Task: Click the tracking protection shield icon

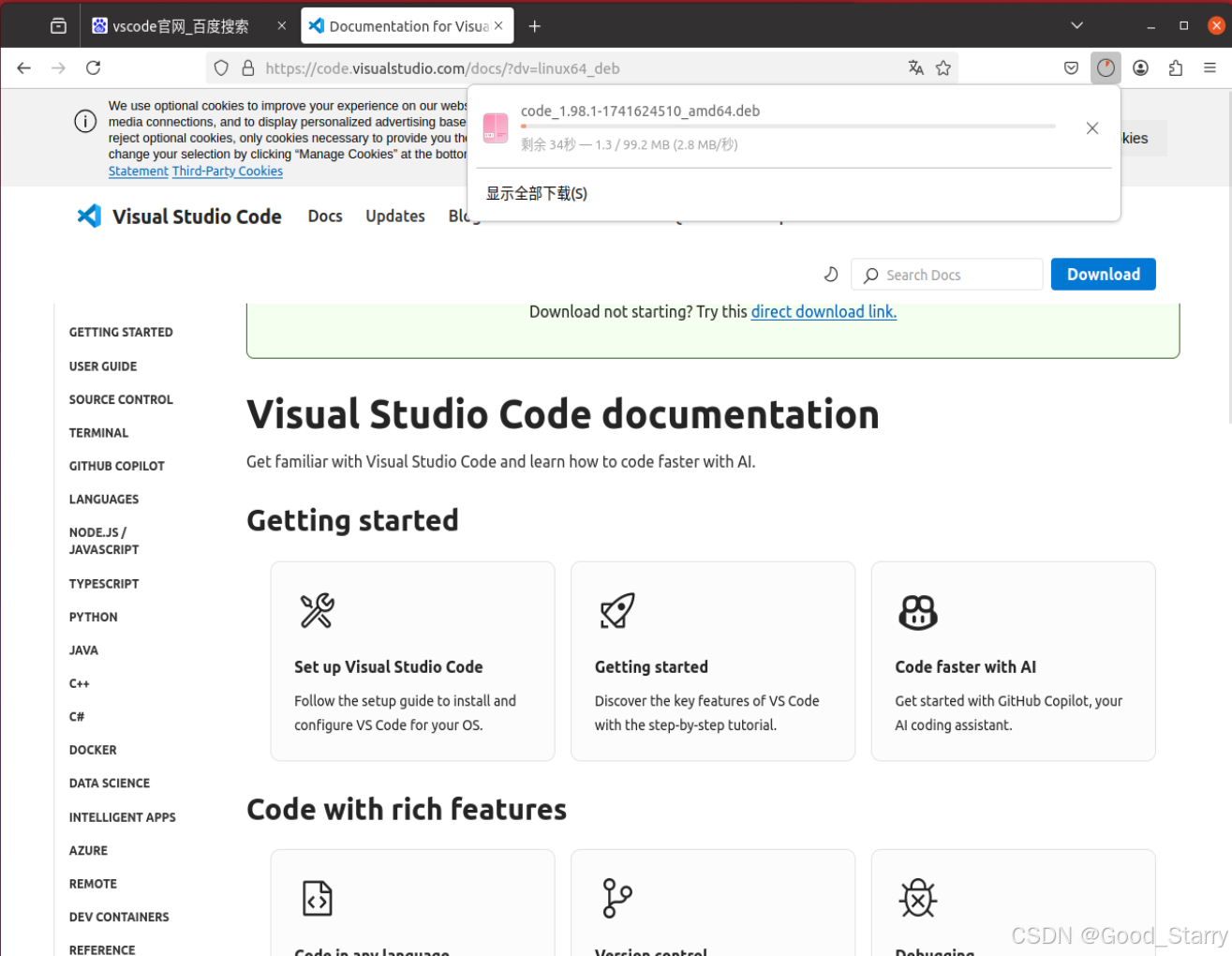Action: tap(221, 67)
